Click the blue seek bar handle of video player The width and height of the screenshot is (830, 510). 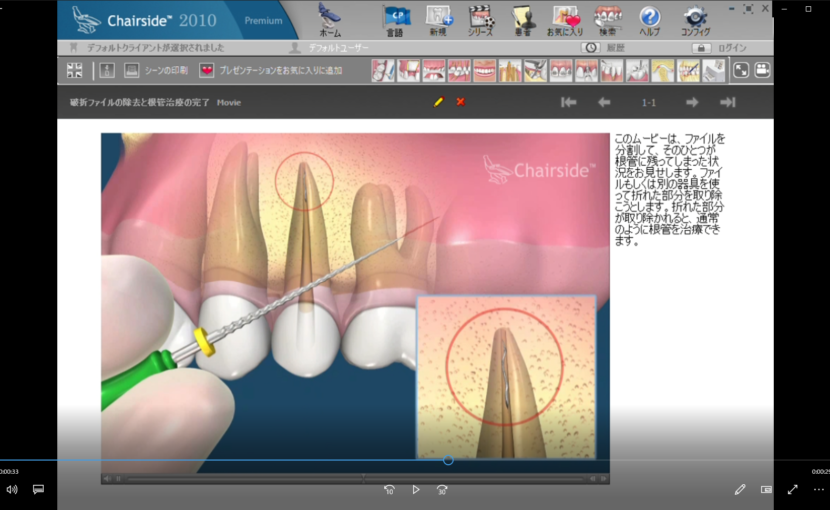click(448, 460)
